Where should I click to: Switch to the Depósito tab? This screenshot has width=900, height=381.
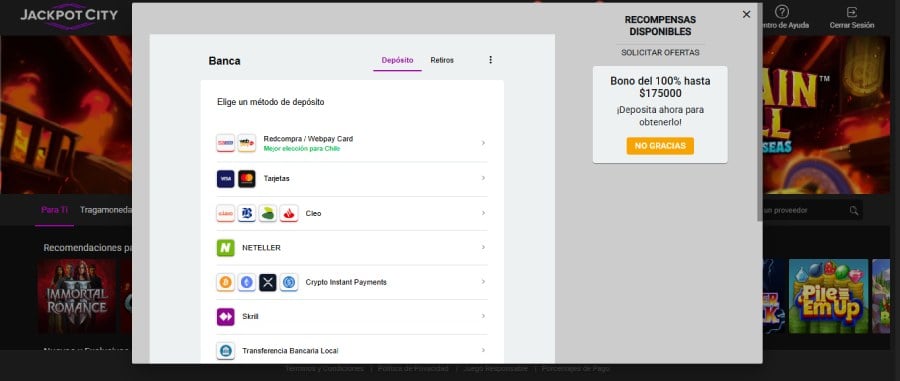click(x=397, y=60)
